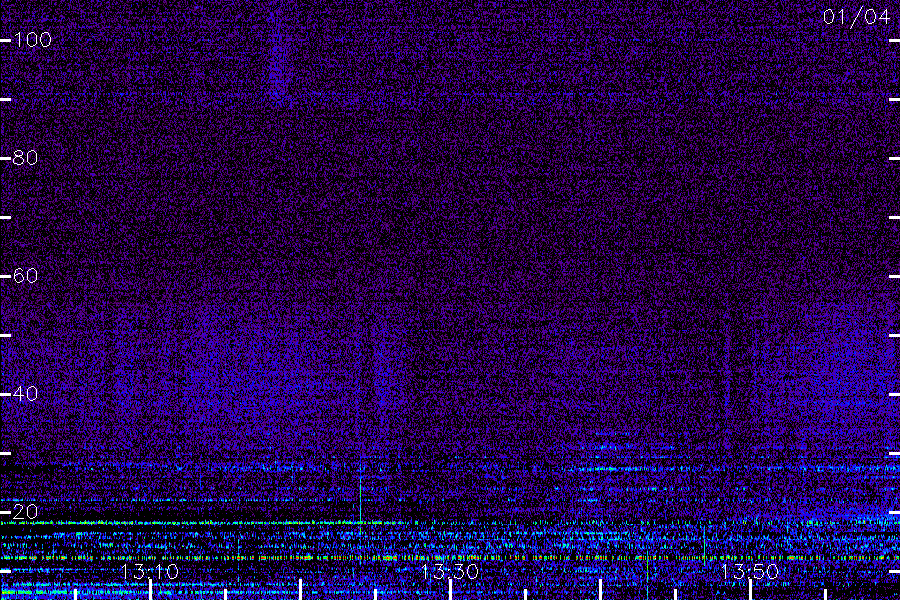Click the 80 frequency axis label
Screen dimensions: 900x600
(25, 157)
